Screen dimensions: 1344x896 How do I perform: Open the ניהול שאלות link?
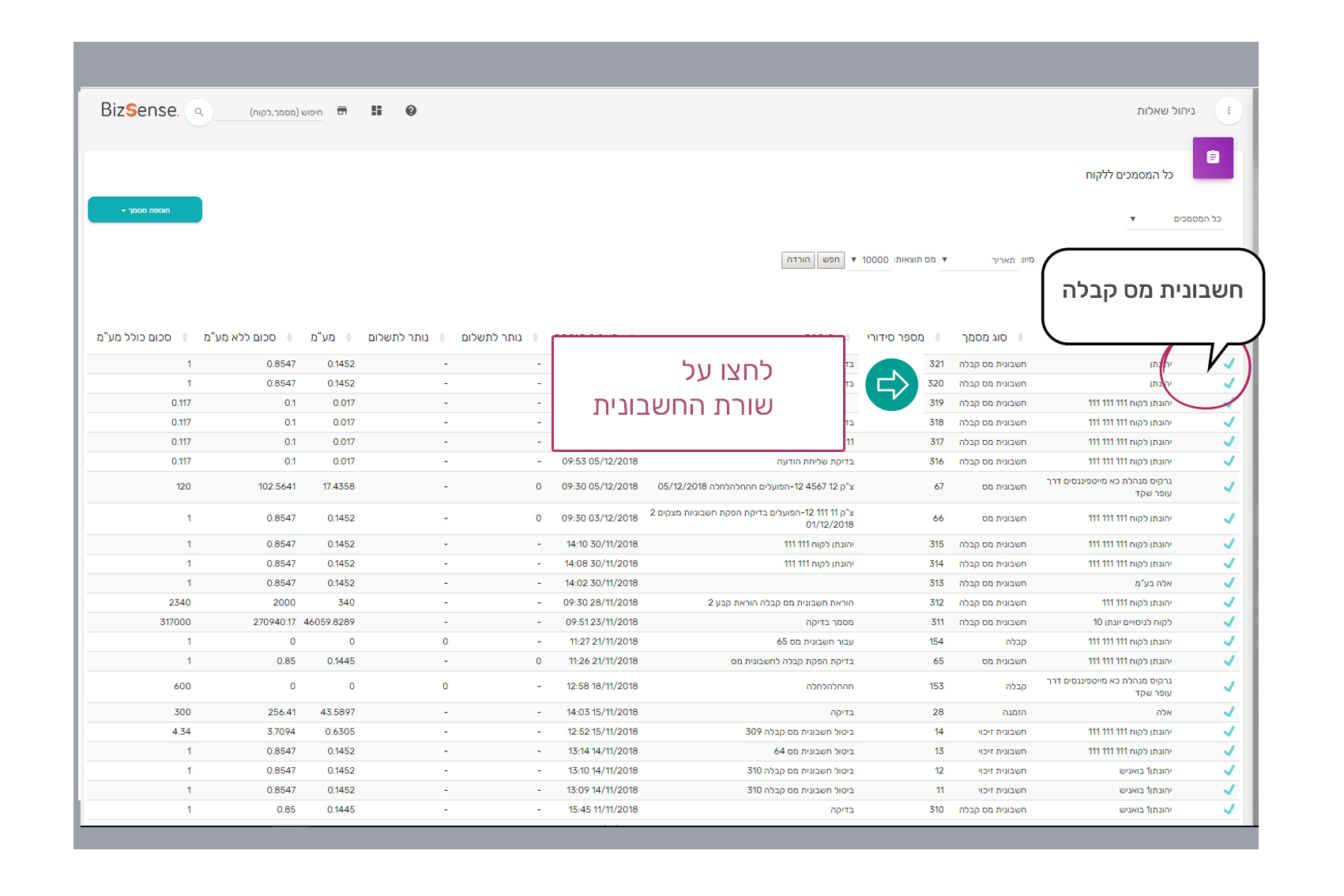pyautogui.click(x=1165, y=111)
